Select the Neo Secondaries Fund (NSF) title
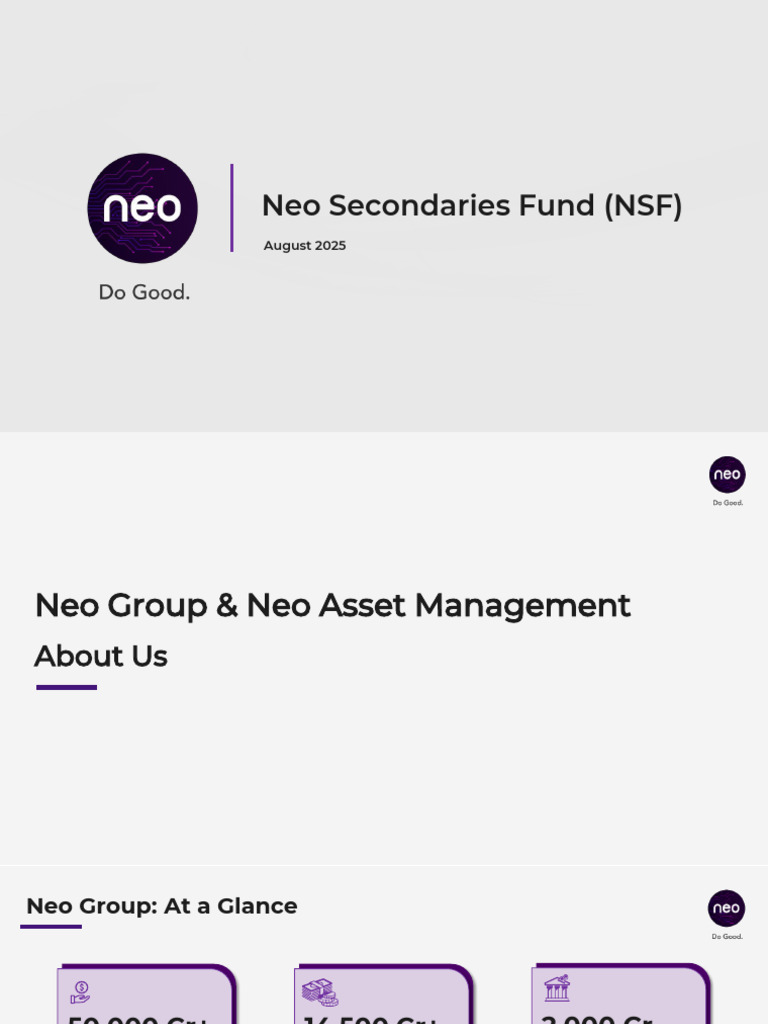The width and height of the screenshot is (768, 1024). click(471, 205)
